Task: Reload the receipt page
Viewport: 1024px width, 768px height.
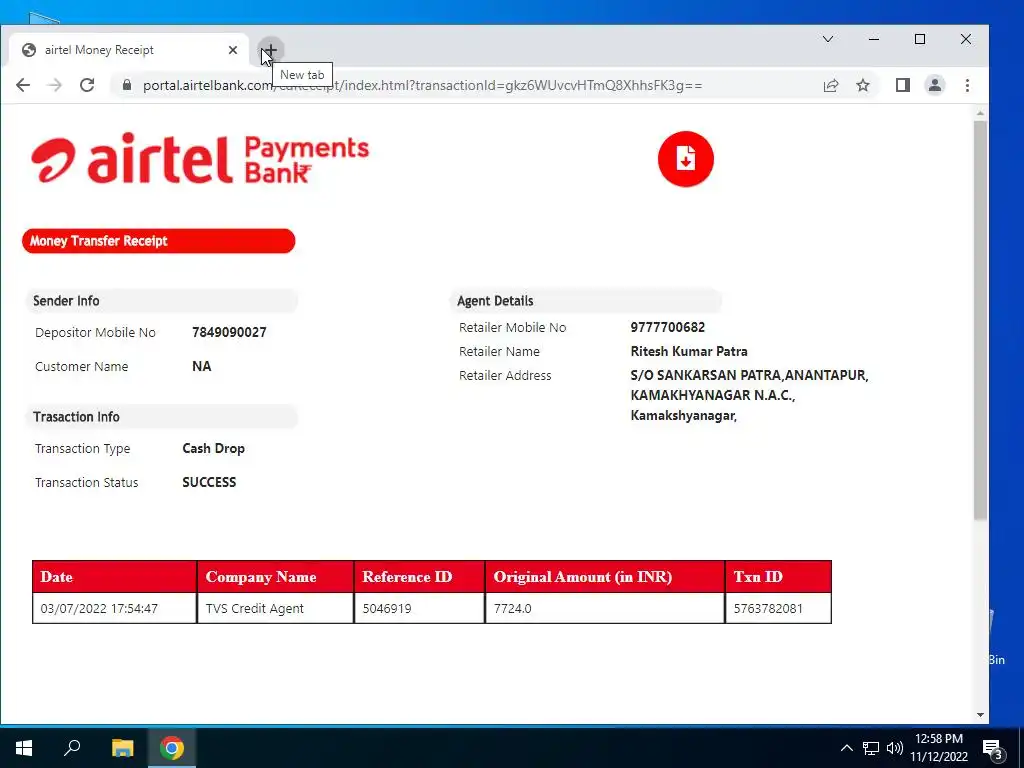Action: (x=87, y=85)
